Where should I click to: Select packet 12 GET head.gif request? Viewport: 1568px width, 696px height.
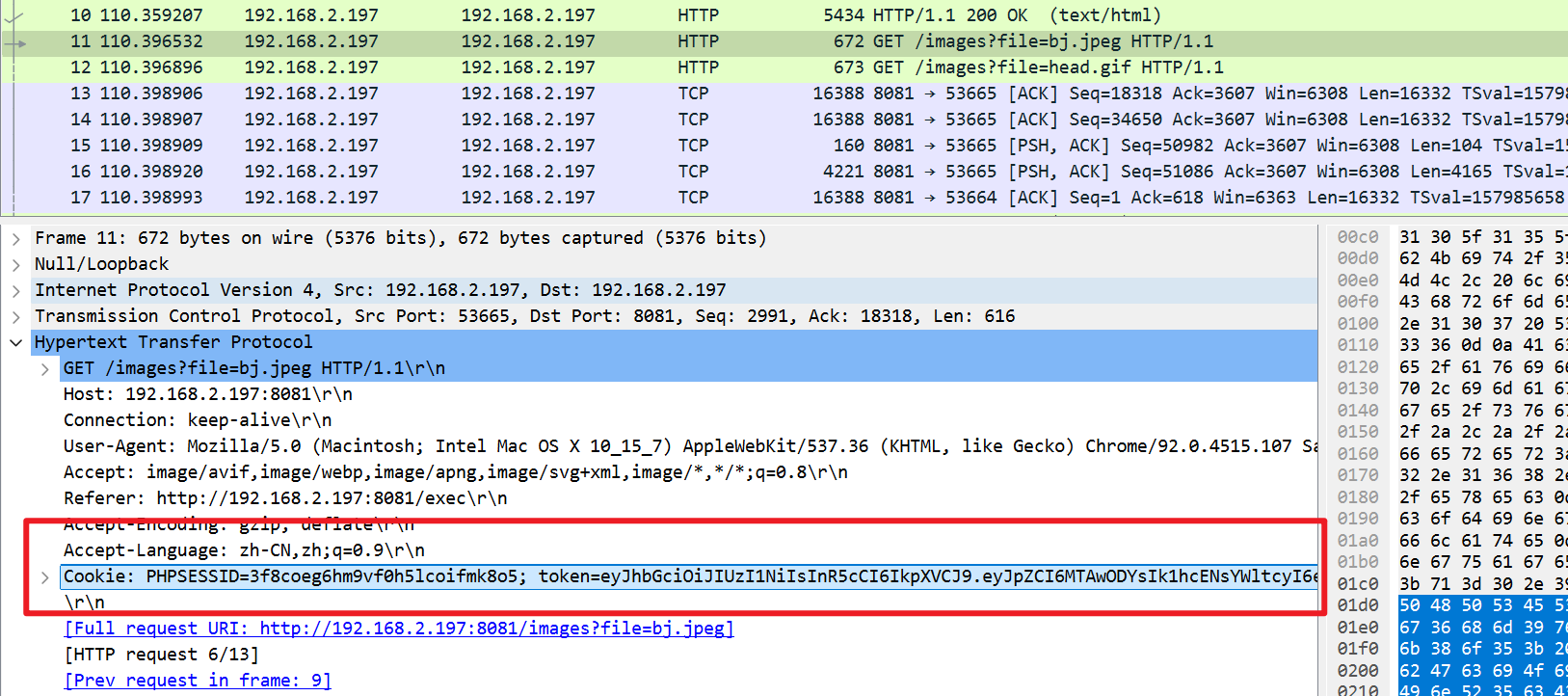pyautogui.click(x=784, y=67)
